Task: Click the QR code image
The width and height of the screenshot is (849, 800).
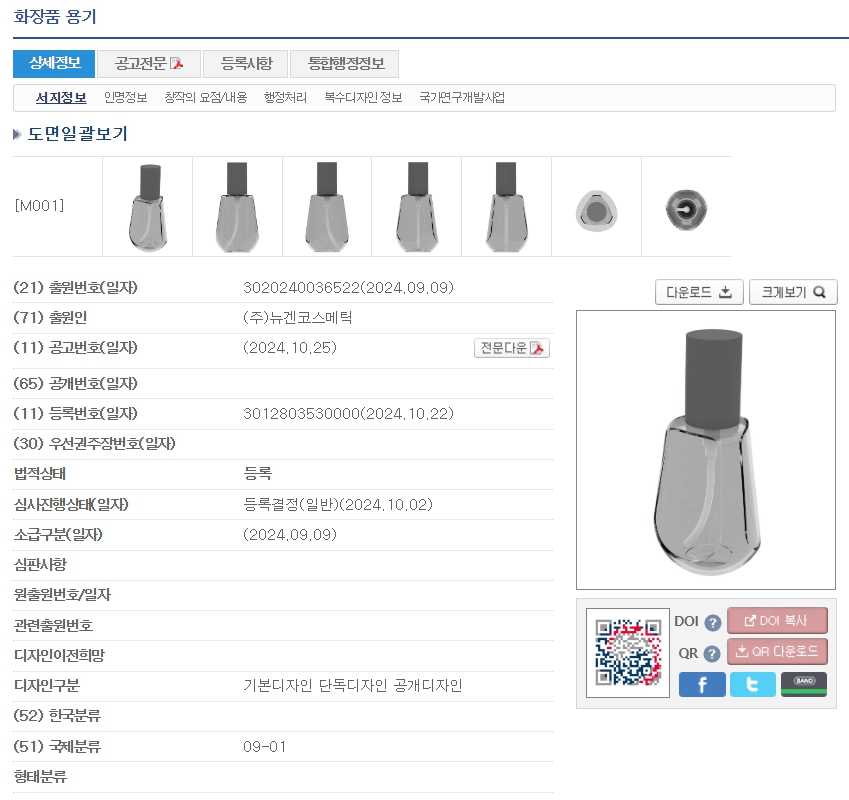Action: tap(628, 652)
